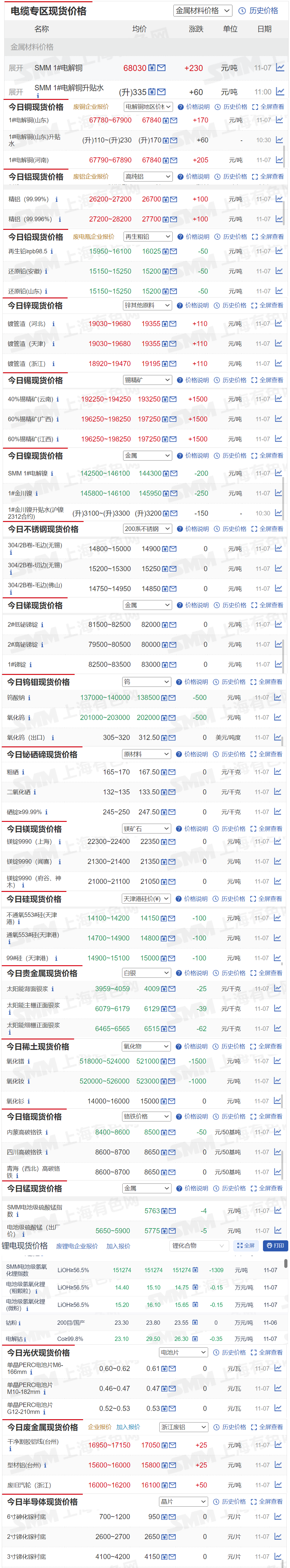Click the 全屏 button in lithium section

click(246, 1245)
